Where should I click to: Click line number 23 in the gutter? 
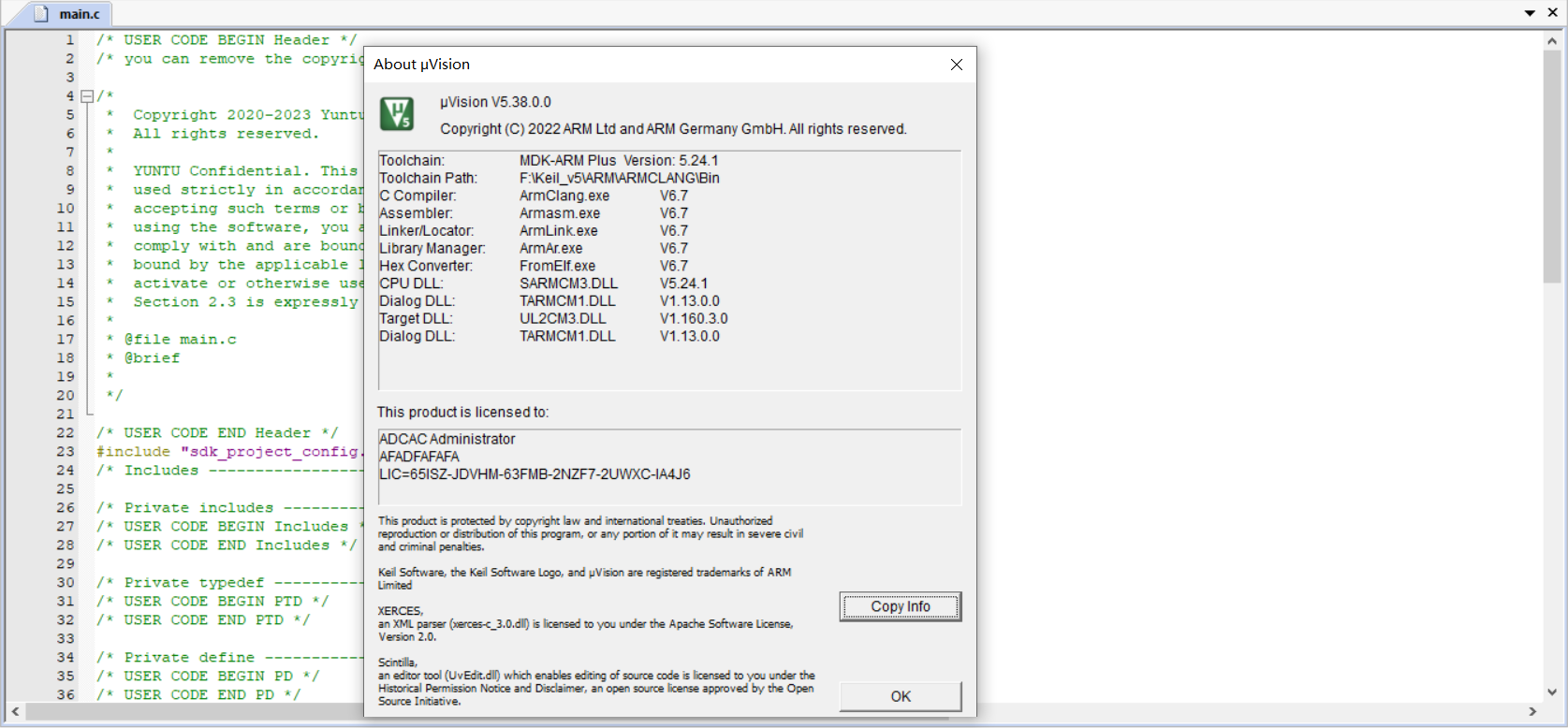[x=66, y=452]
